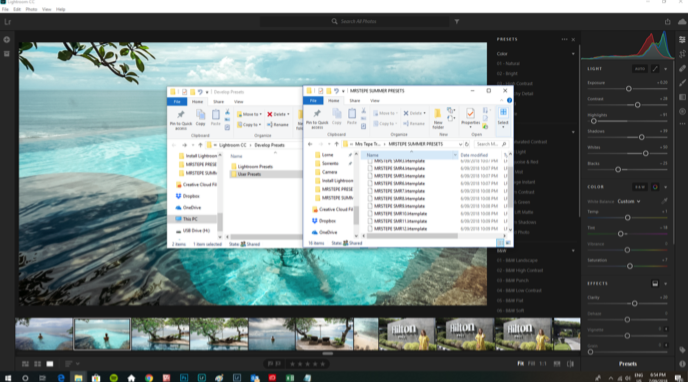Tick checkbox for MRSTEPE SMR10.lrtemplate

point(370,214)
